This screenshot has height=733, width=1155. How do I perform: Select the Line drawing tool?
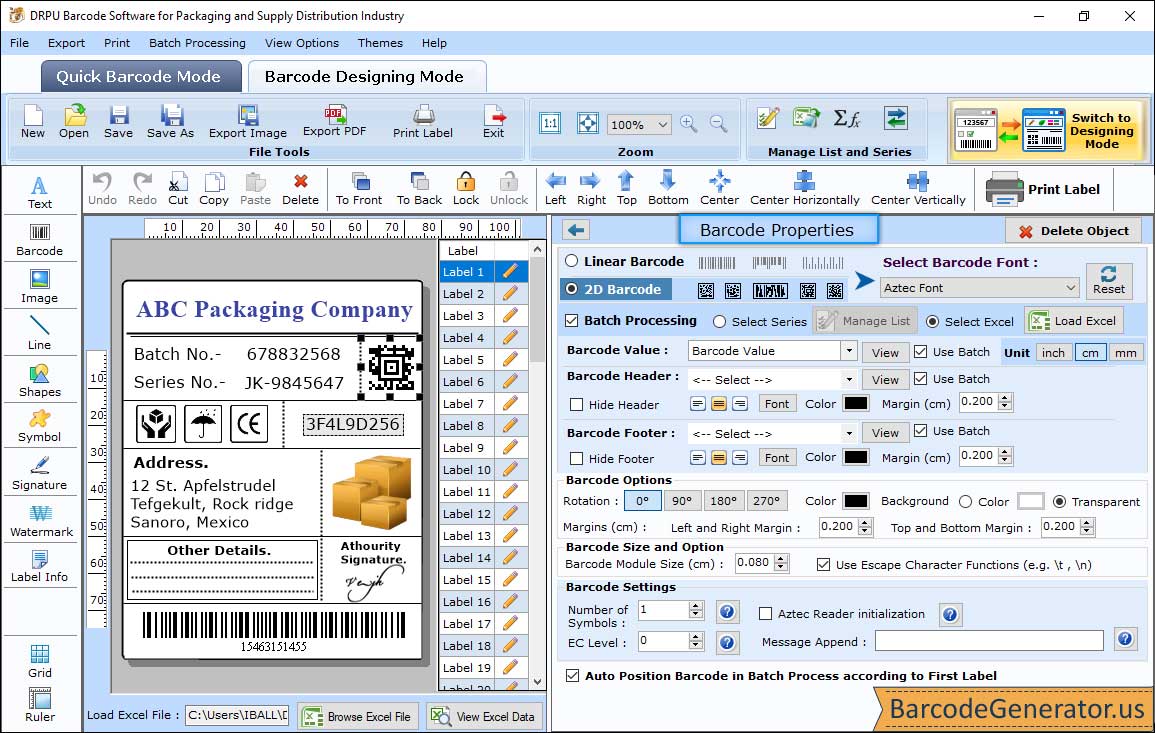click(x=40, y=333)
